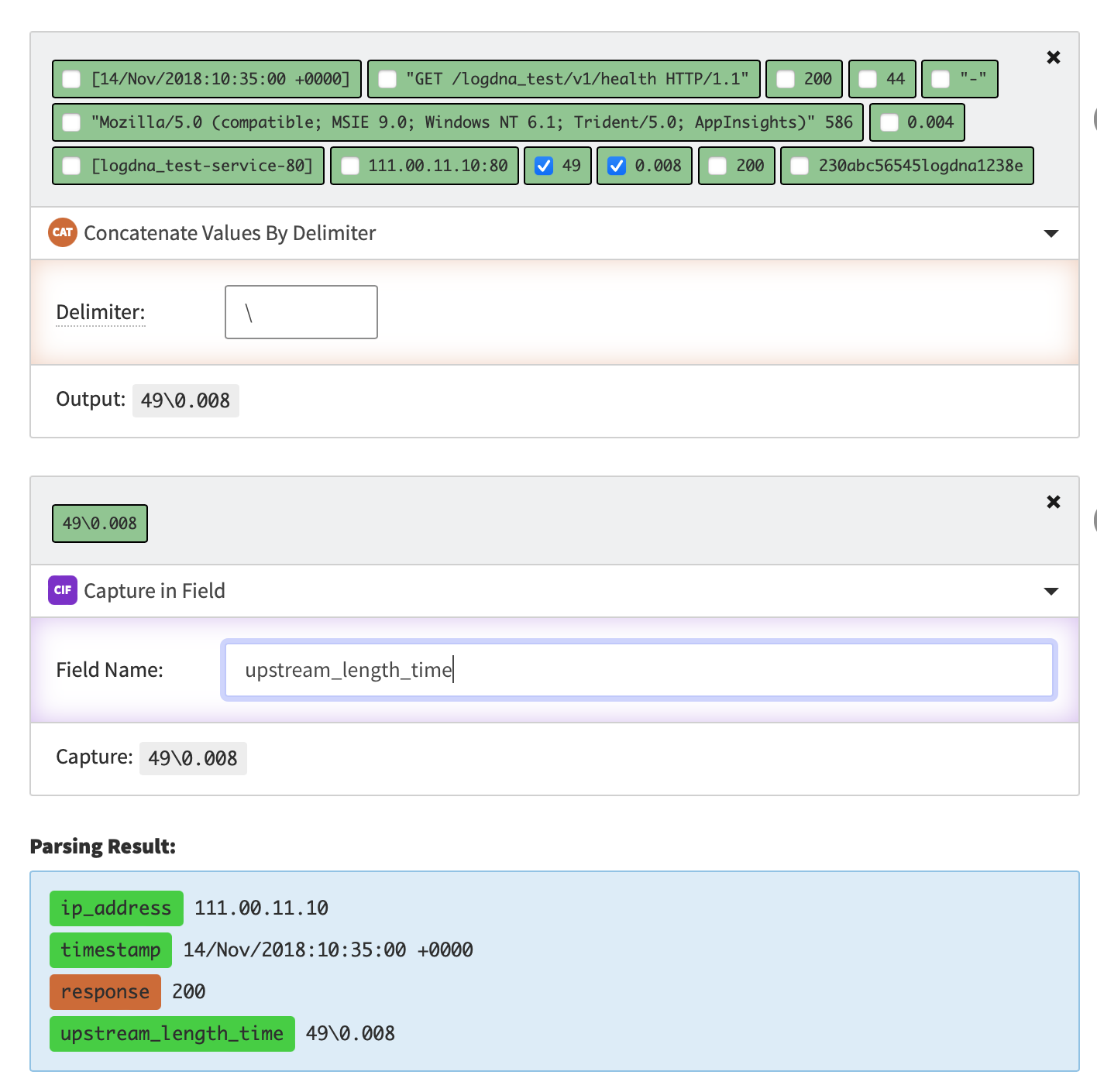1097x1092 pixels.
Task: Uncheck the 49 token checkbox
Action: coord(545,166)
